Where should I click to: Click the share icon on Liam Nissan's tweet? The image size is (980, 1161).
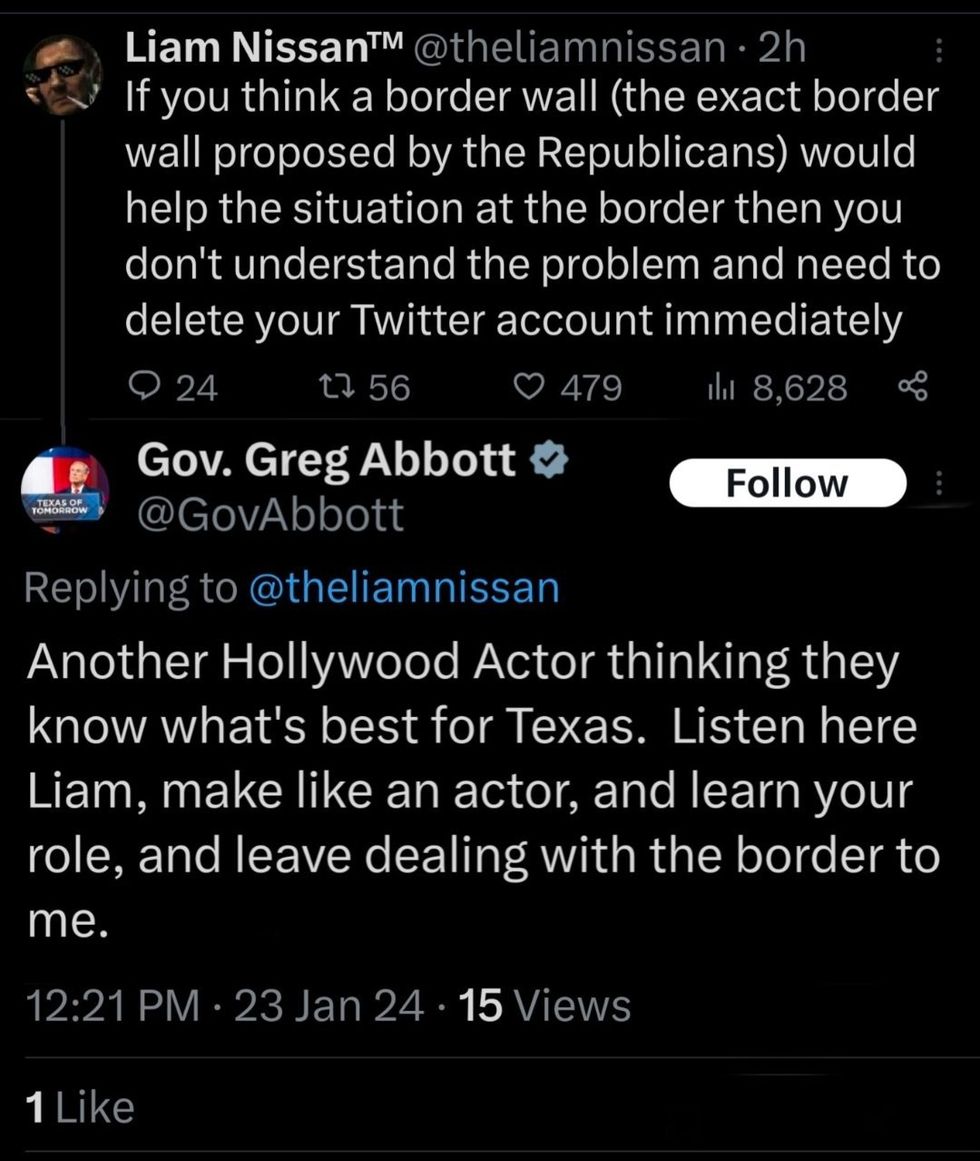911,386
